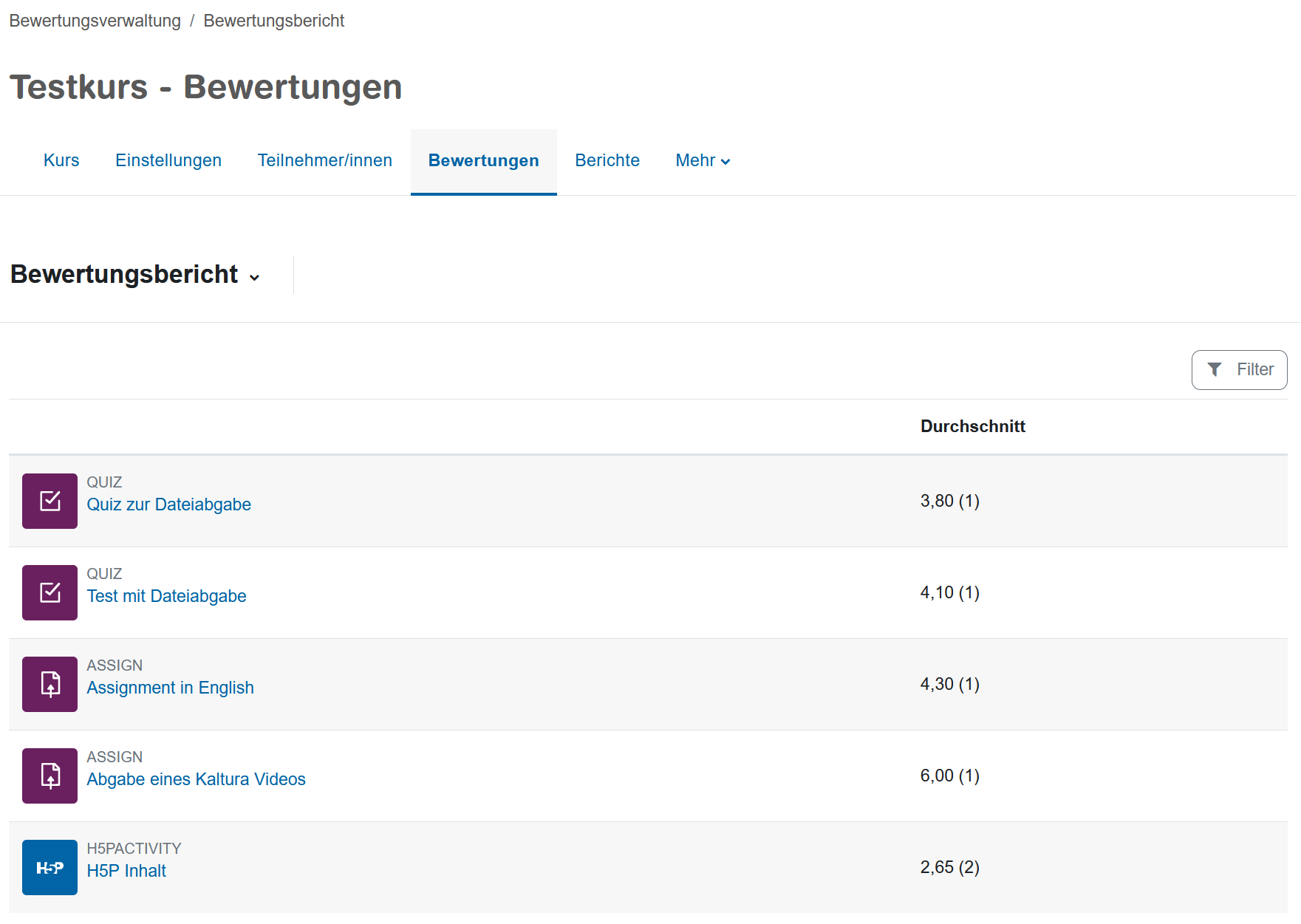Go to the Teilnehmer/innen tab
Image resolution: width=1301 pixels, height=924 pixels.
[x=324, y=160]
